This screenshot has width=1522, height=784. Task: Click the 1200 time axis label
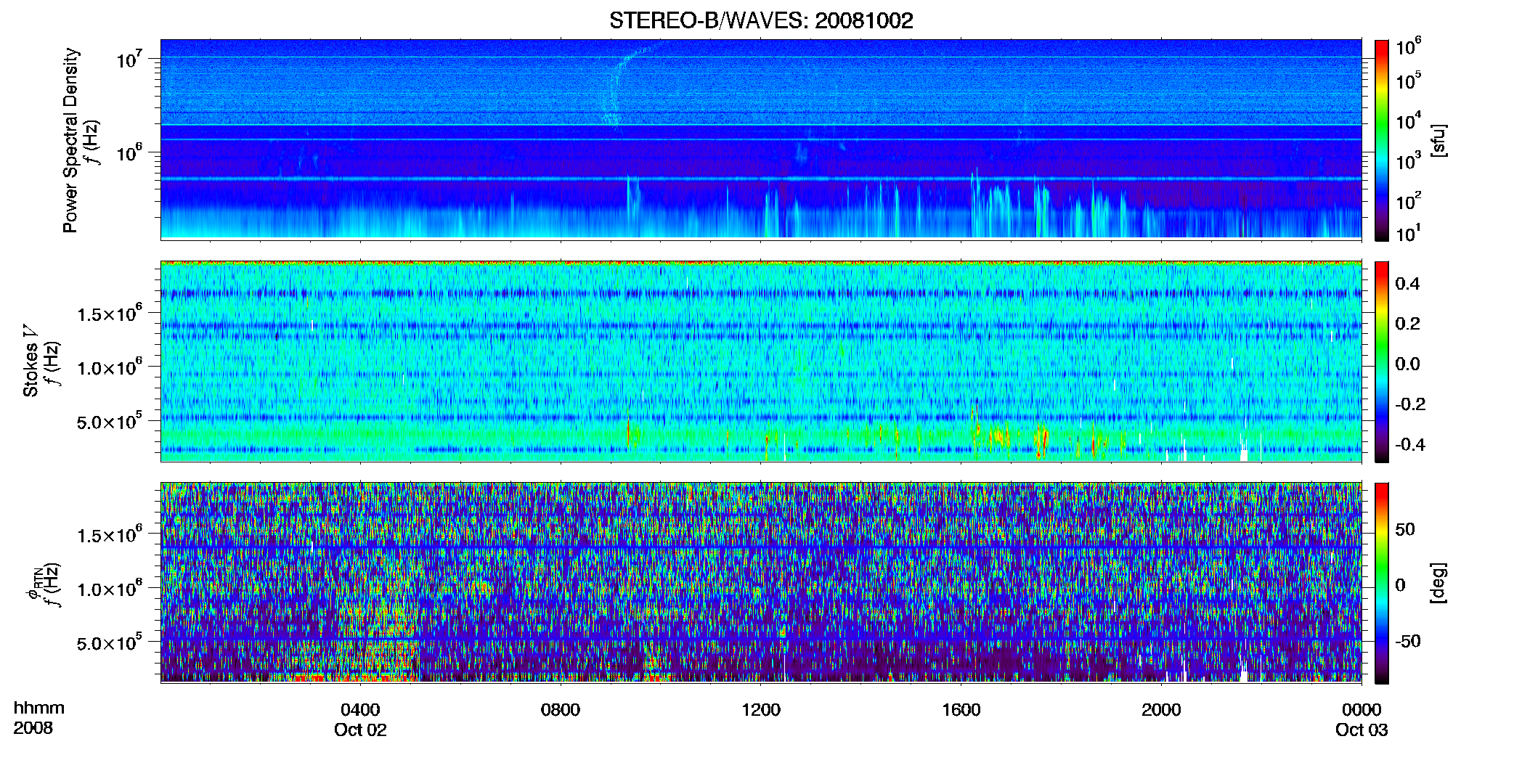coord(761,709)
